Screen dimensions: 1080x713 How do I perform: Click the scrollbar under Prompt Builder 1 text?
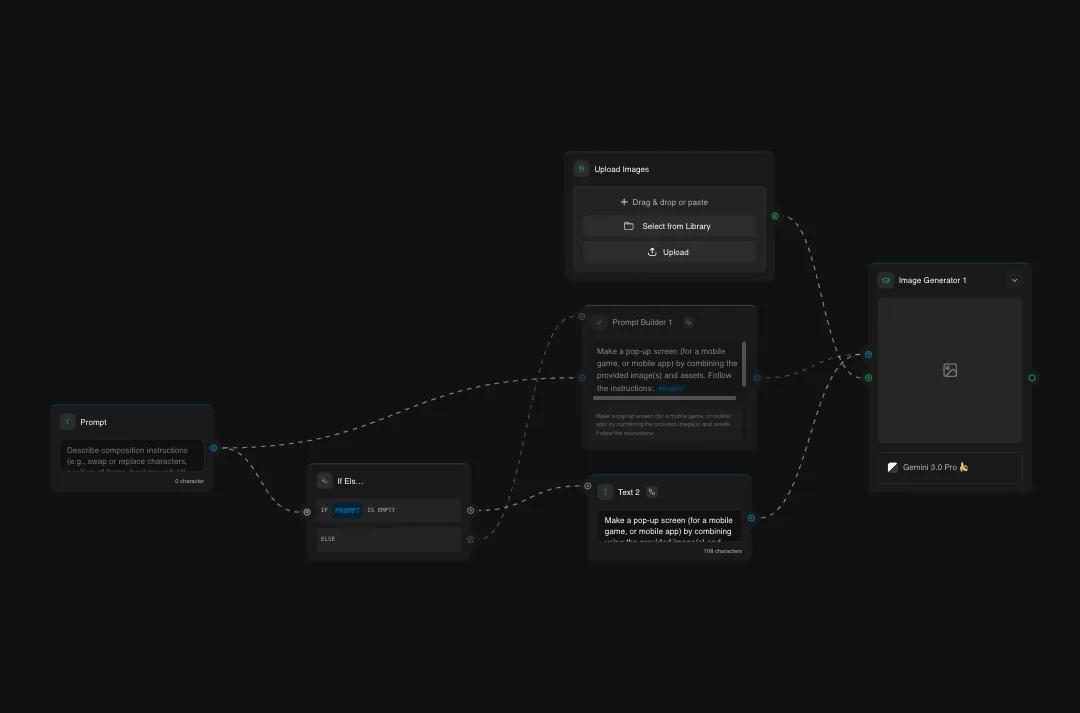pos(664,398)
